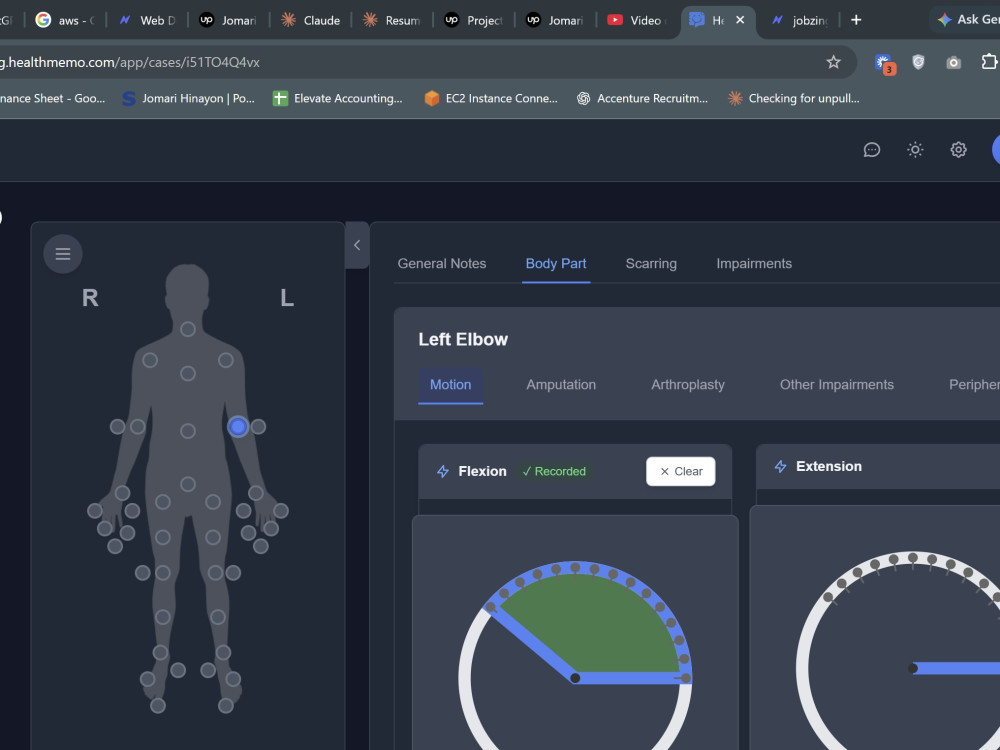
Task: Select the Body Part tab
Action: click(555, 263)
